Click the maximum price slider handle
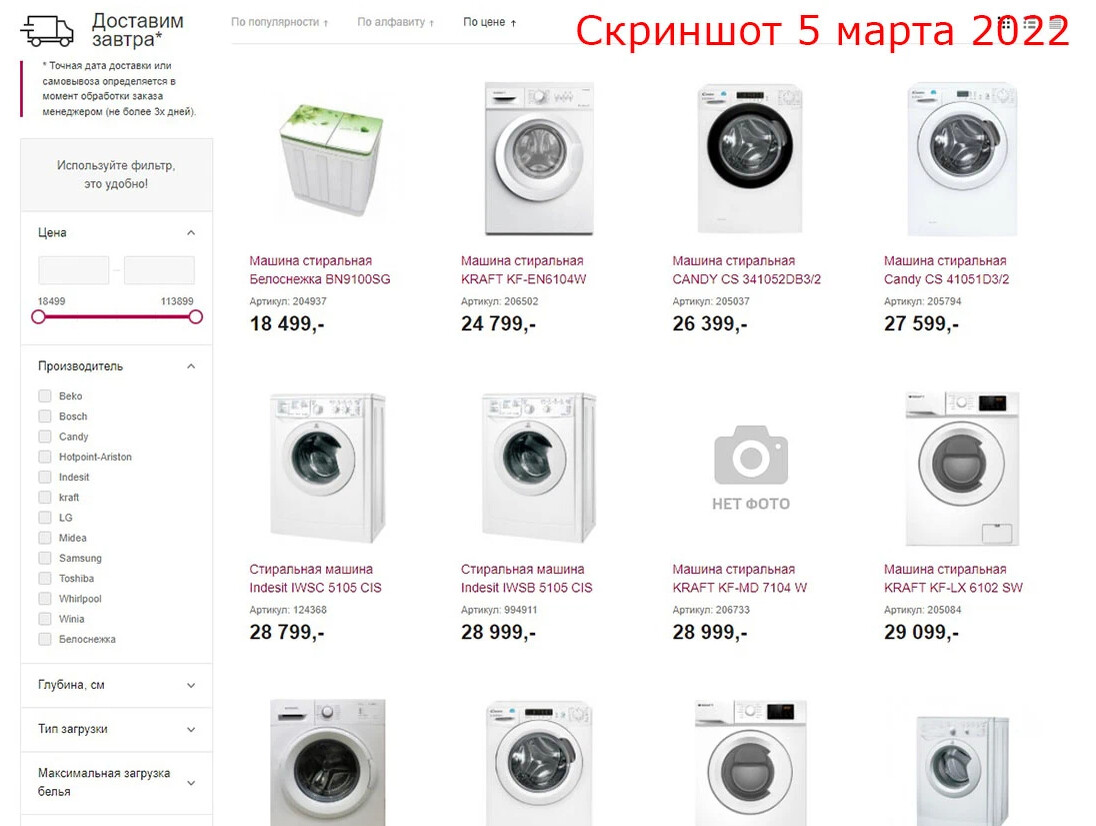 [196, 317]
